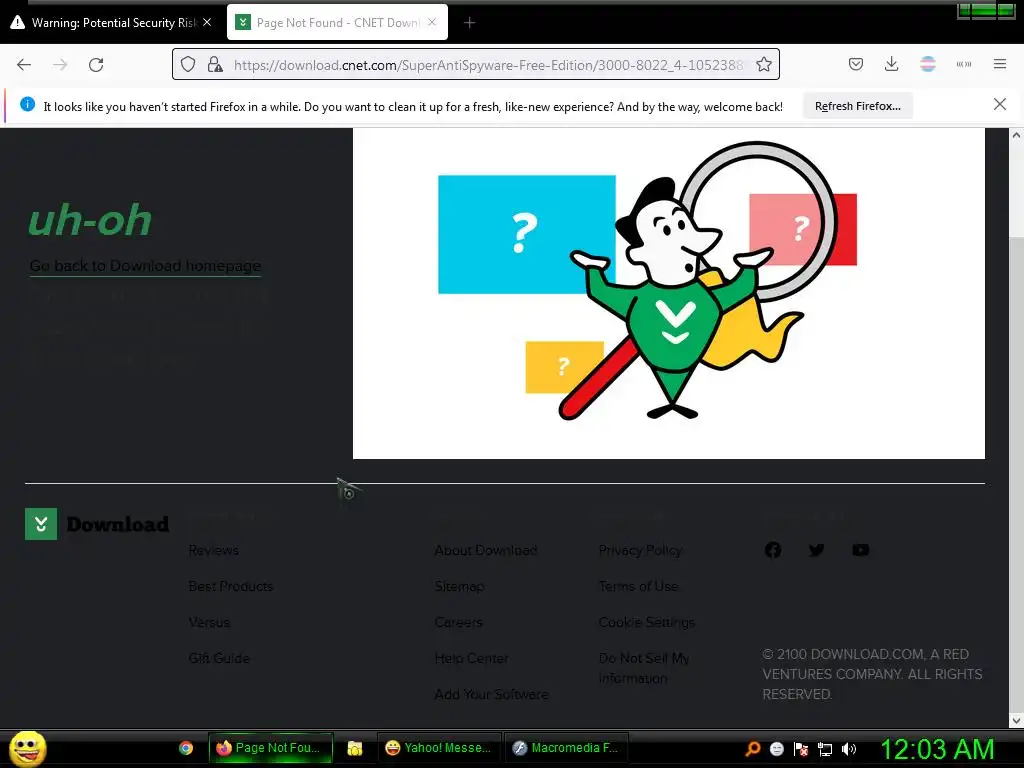Switch to the Warning: Potential Security Risk tab
The image size is (1024, 768).
[111, 22]
